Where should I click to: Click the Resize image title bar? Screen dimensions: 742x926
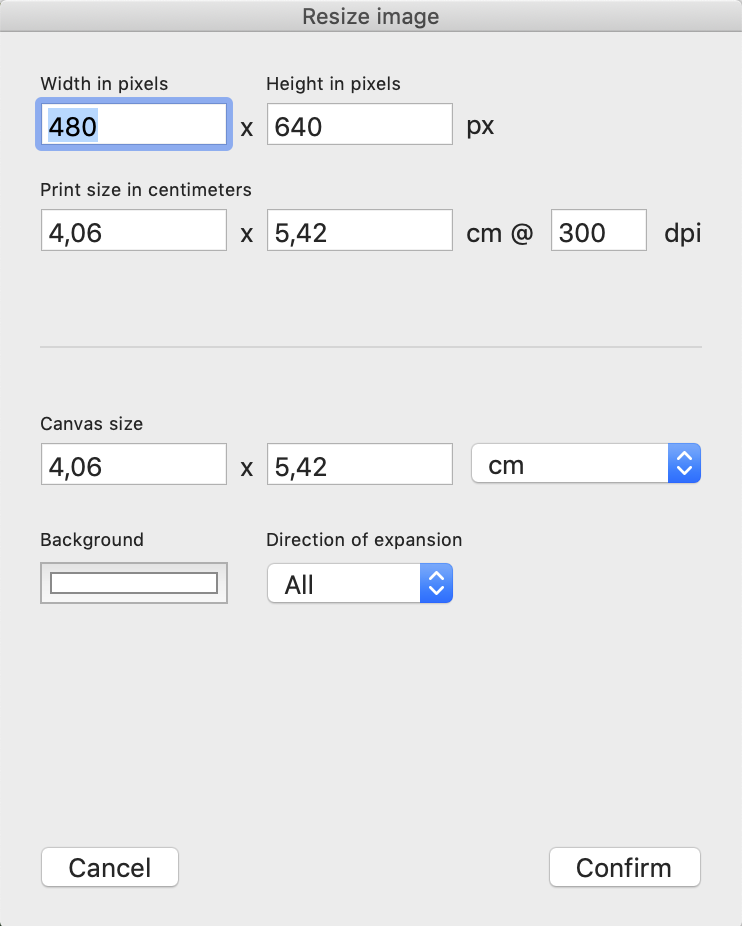click(x=371, y=16)
